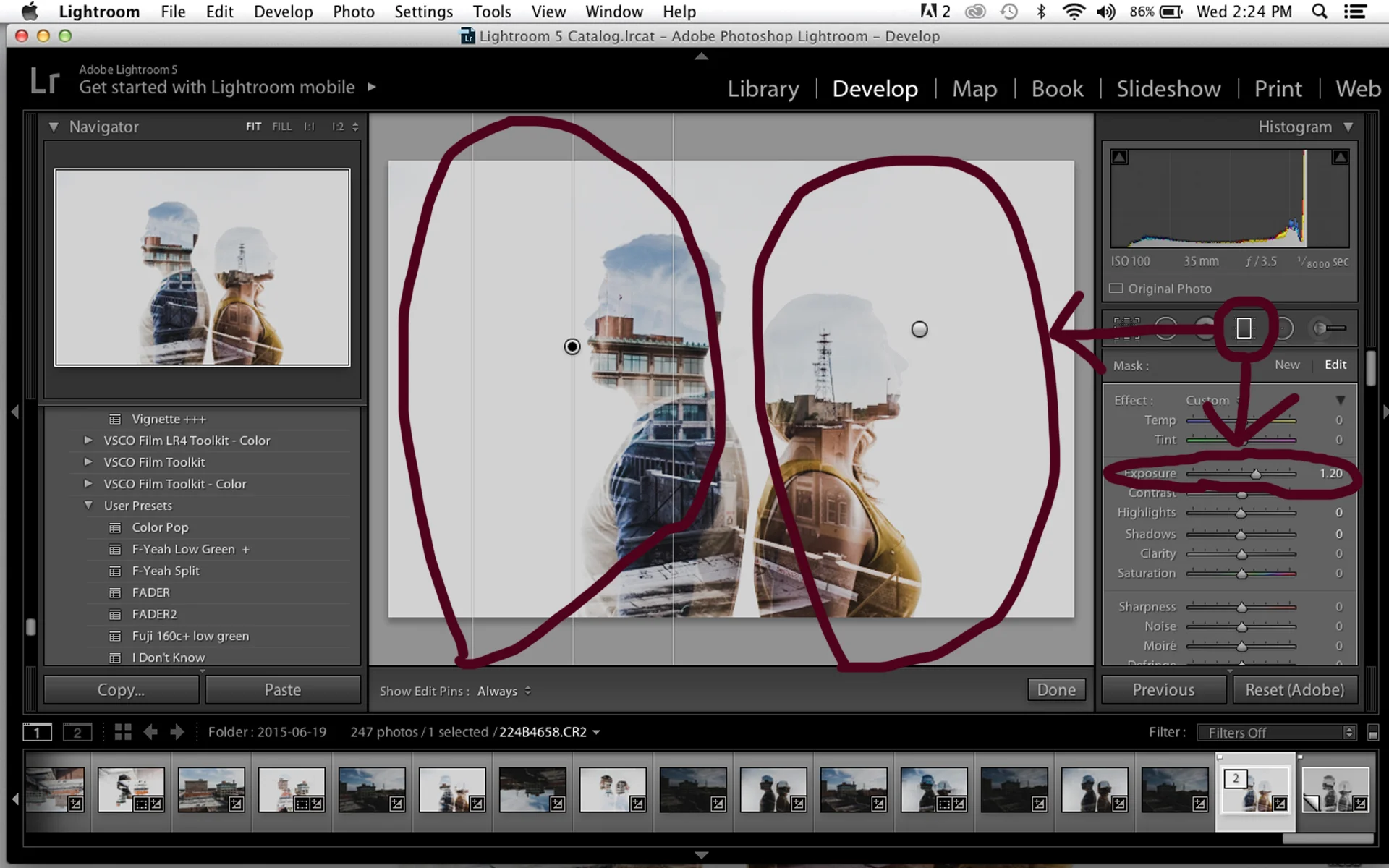The height and width of the screenshot is (868, 1389).
Task: Open grid view from filmstrip toolbar
Action: click(x=123, y=732)
